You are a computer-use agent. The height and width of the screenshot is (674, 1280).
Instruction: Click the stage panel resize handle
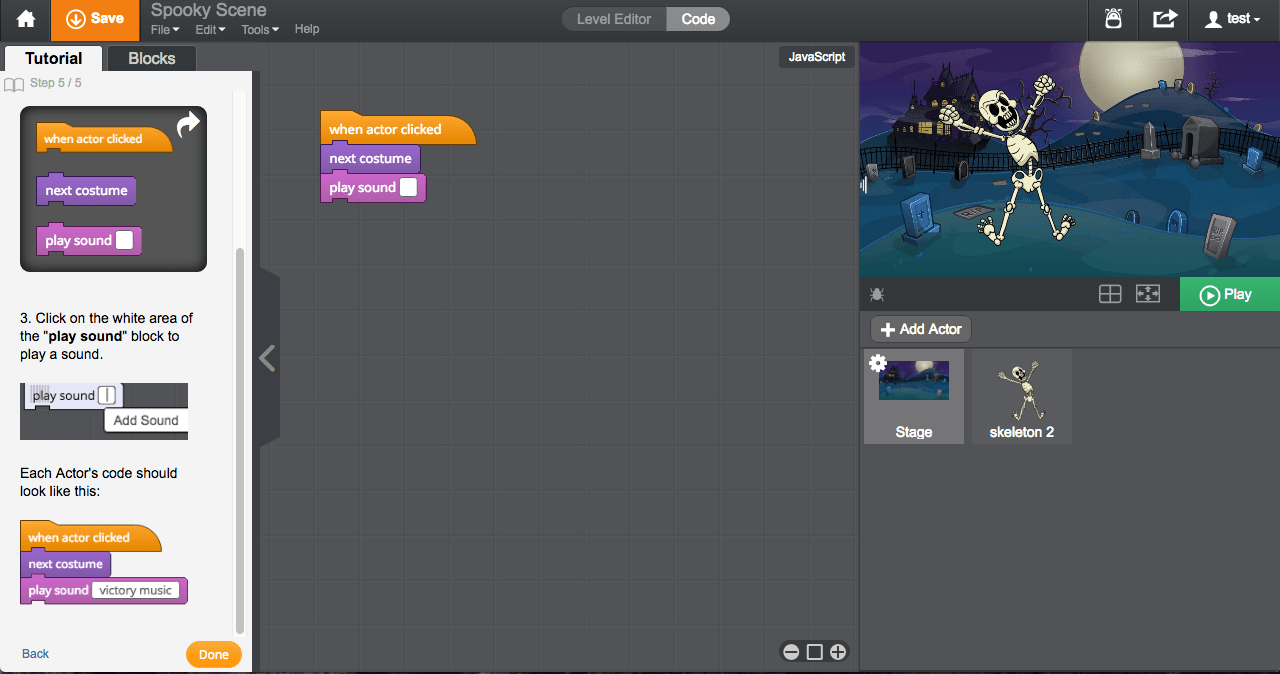point(864,184)
